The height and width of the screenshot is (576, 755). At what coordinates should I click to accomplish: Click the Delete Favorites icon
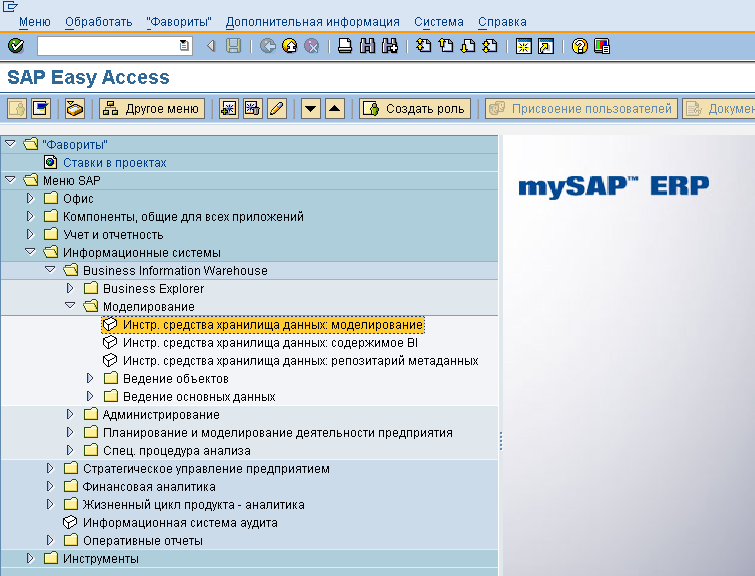[x=253, y=108]
